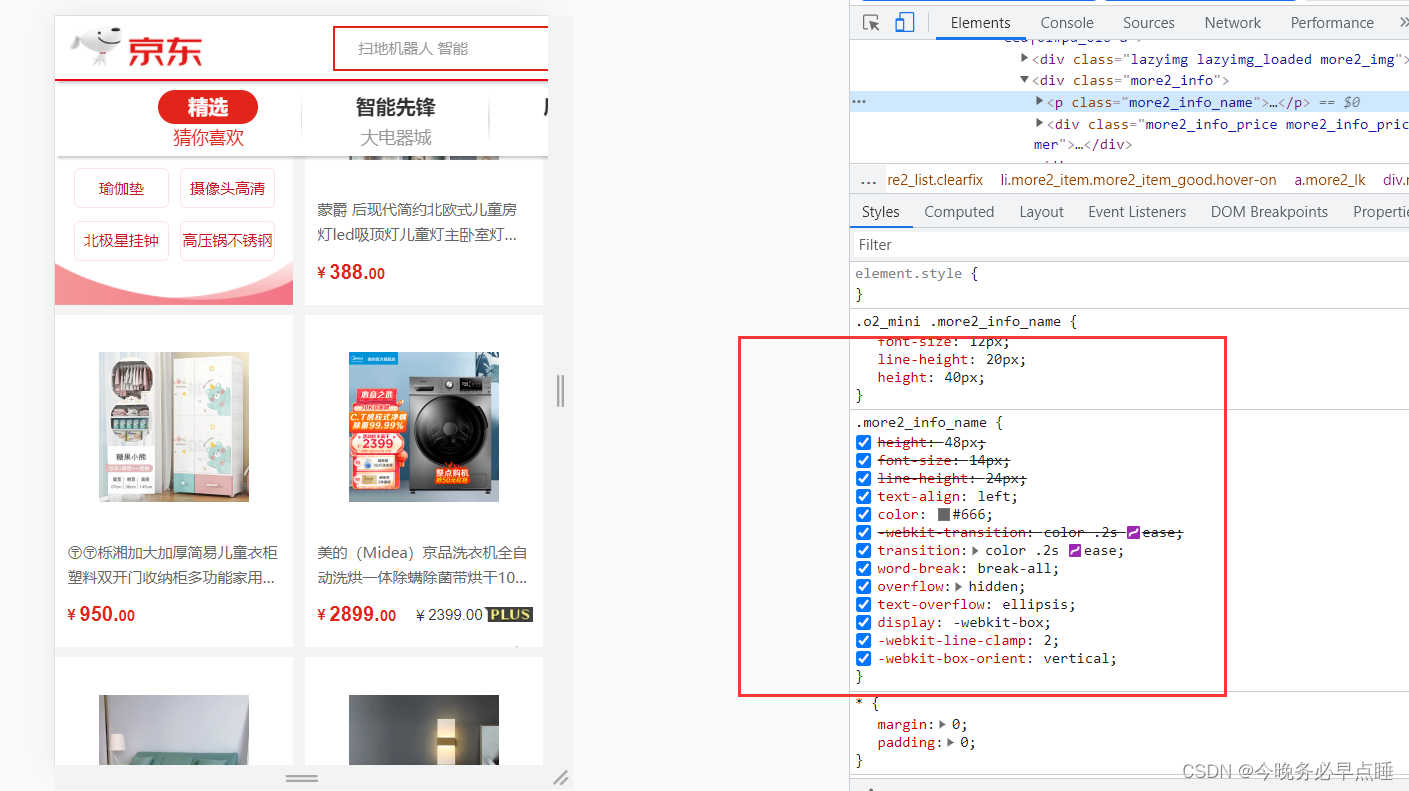Toggle the -webkit-transition checkbox
1409x791 pixels.
(864, 533)
